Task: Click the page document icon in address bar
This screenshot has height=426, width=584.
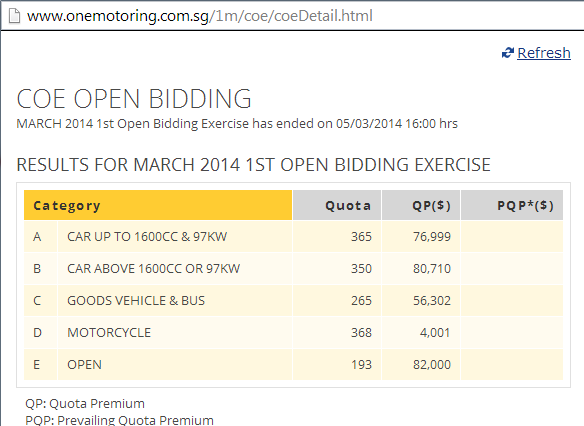Action: (x=14, y=16)
